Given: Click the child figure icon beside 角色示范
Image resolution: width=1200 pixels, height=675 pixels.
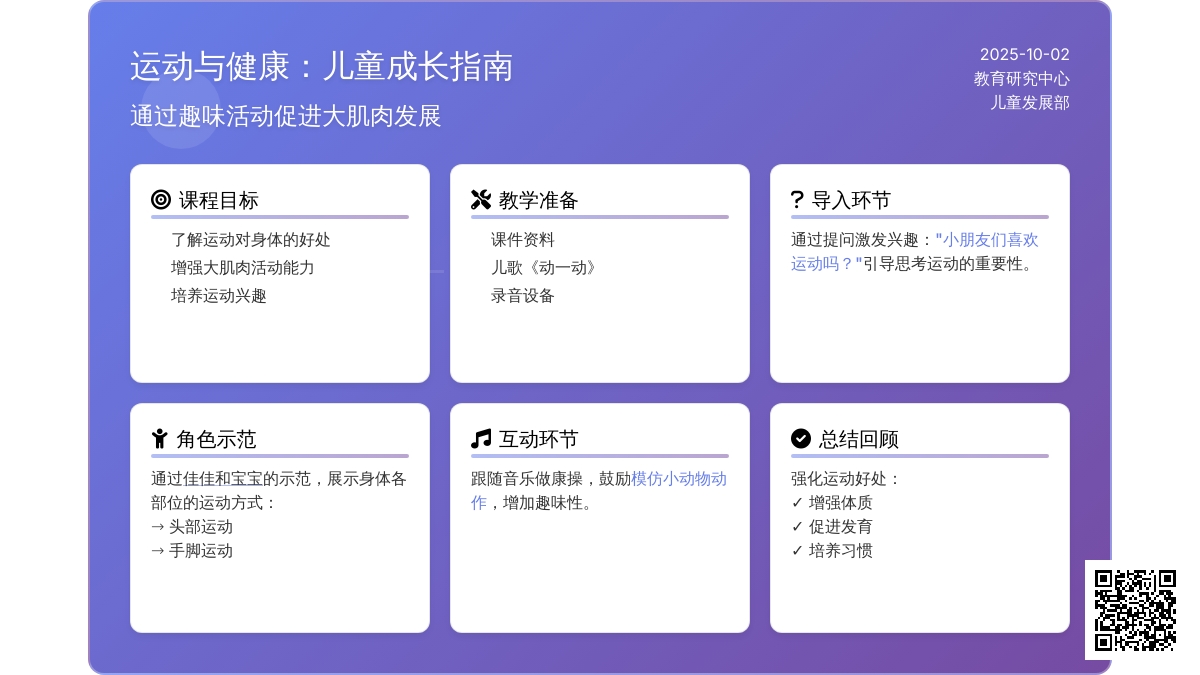Looking at the screenshot, I should (160, 439).
